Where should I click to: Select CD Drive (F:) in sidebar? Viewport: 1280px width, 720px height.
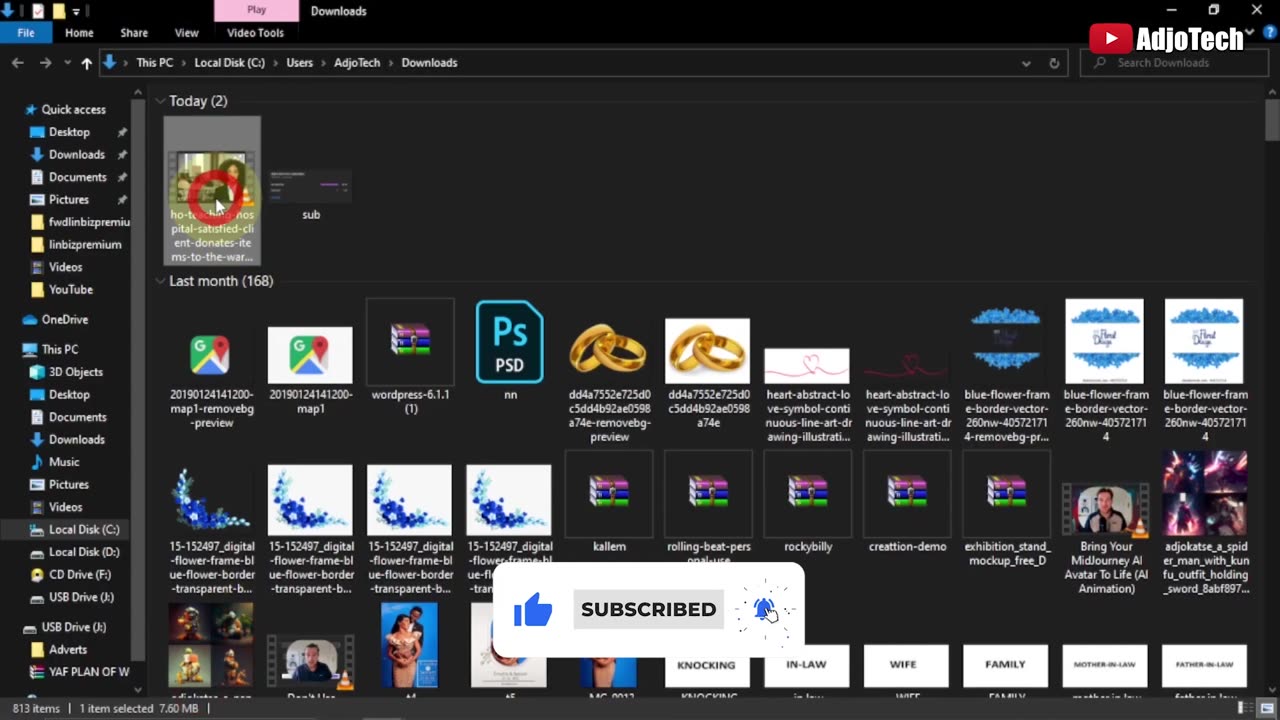[x=79, y=575]
